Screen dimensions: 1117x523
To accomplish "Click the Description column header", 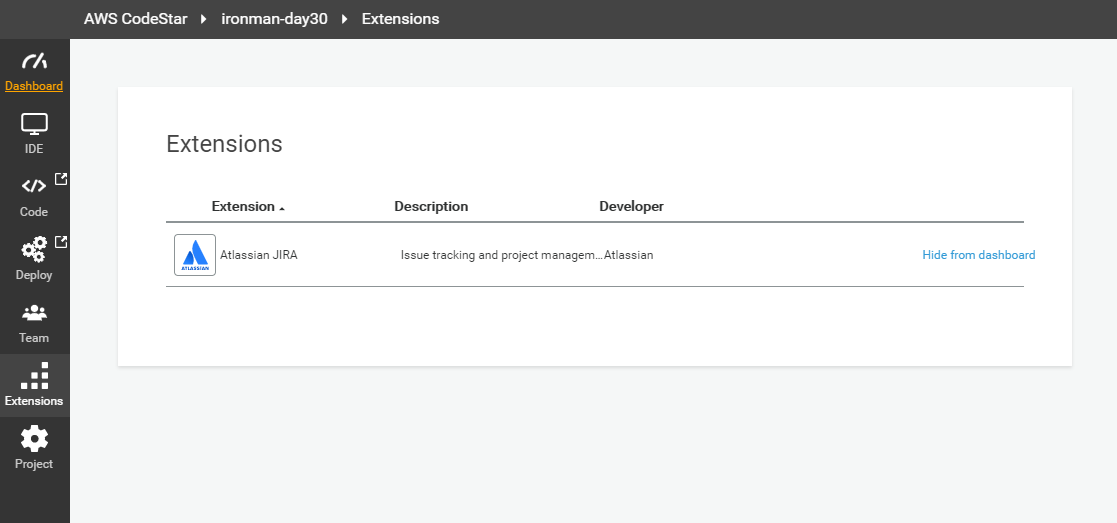I will [431, 207].
